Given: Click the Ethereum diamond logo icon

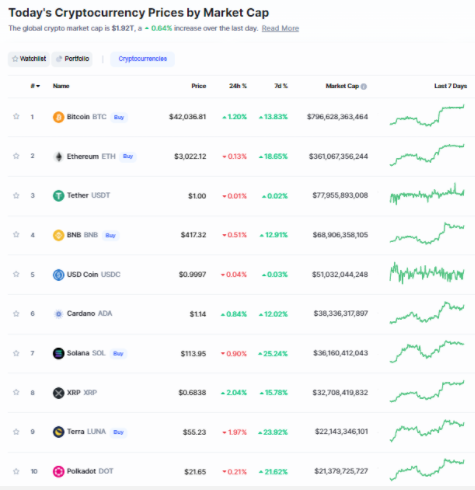Looking at the screenshot, I should pos(58,156).
